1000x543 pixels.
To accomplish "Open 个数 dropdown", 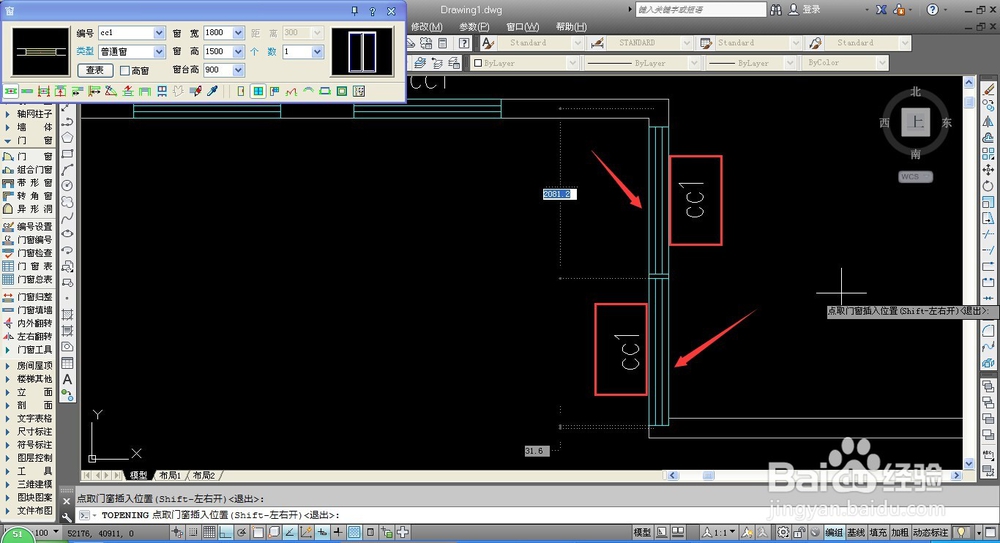I will pyautogui.click(x=317, y=52).
